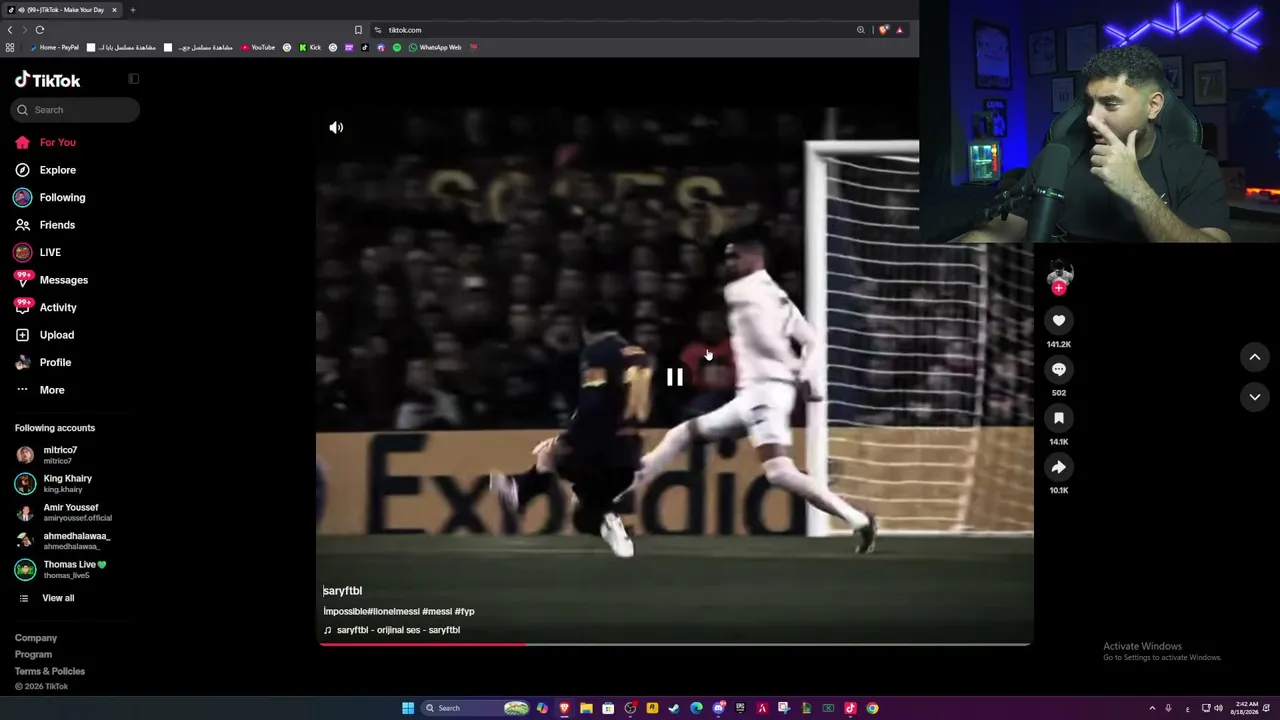Bookmark this page in address bar
This screenshot has width=1280, height=720.
(x=358, y=30)
